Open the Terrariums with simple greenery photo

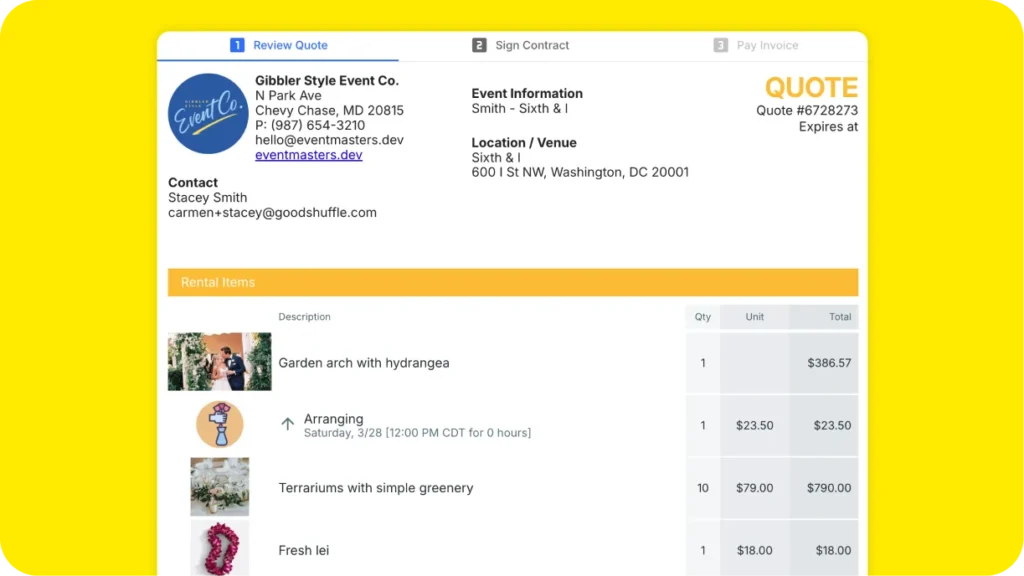point(219,487)
